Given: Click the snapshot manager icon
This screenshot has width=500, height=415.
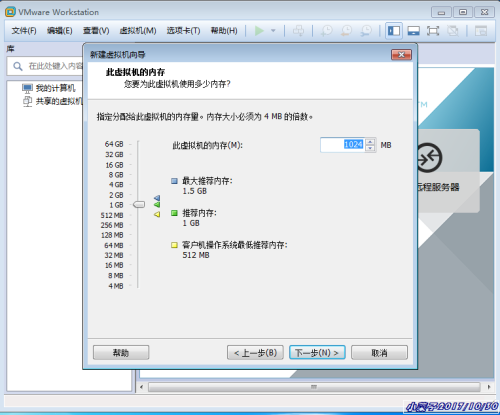Looking at the screenshot, I should pyautogui.click(x=366, y=31).
